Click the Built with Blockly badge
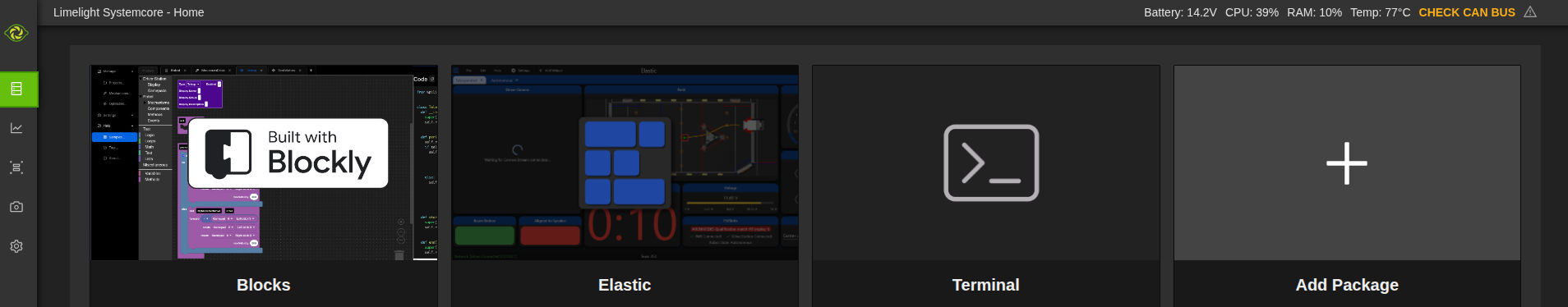 288,153
